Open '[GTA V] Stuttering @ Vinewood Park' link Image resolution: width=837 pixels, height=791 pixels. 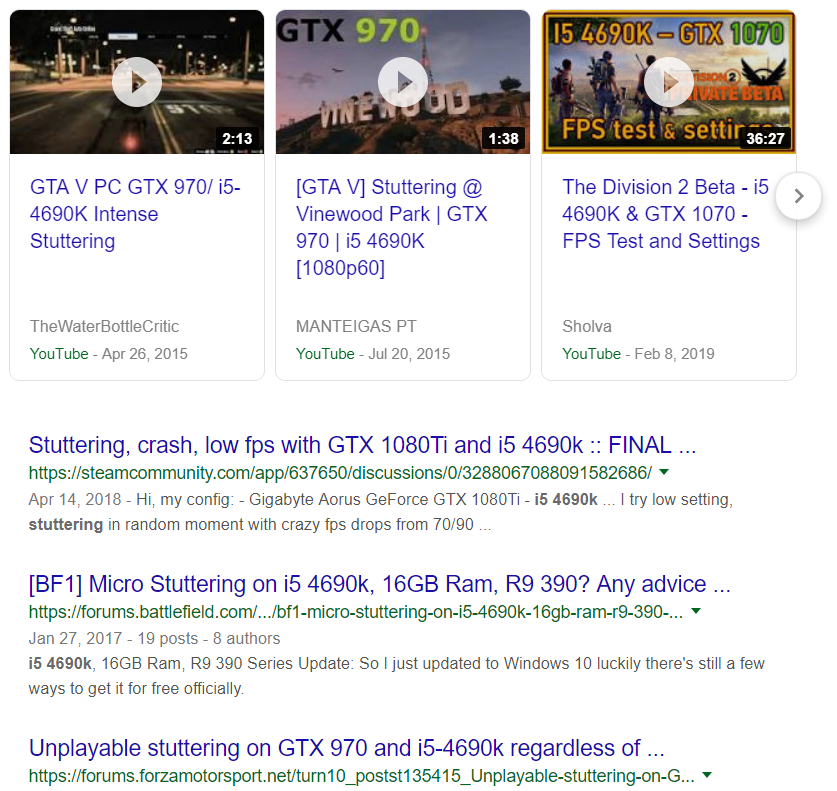[x=392, y=227]
